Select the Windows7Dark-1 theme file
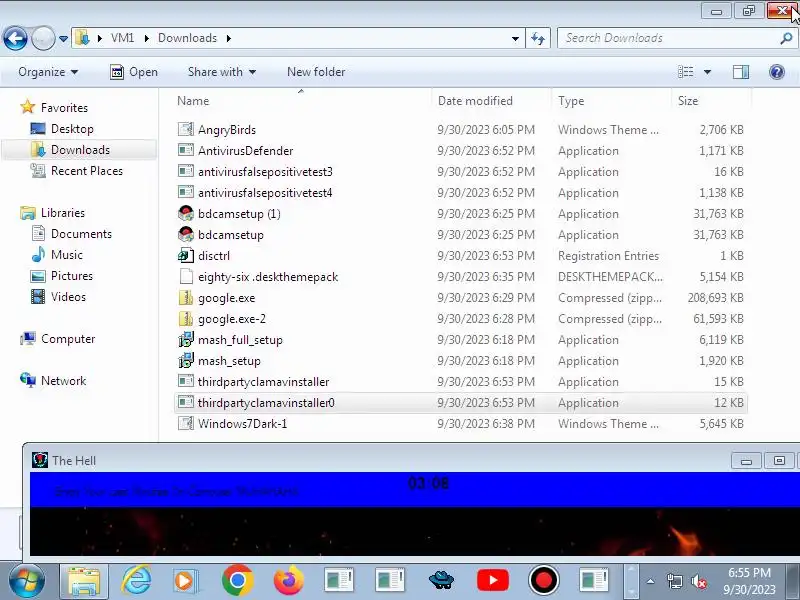The height and width of the screenshot is (600, 800). pos(242,423)
